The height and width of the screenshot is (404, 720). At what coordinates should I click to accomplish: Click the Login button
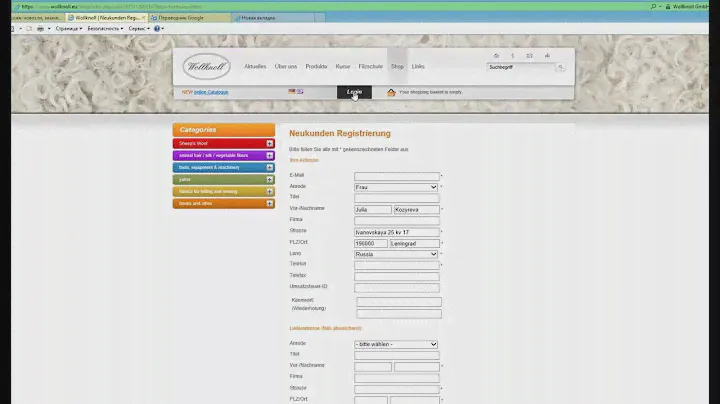coord(354,92)
